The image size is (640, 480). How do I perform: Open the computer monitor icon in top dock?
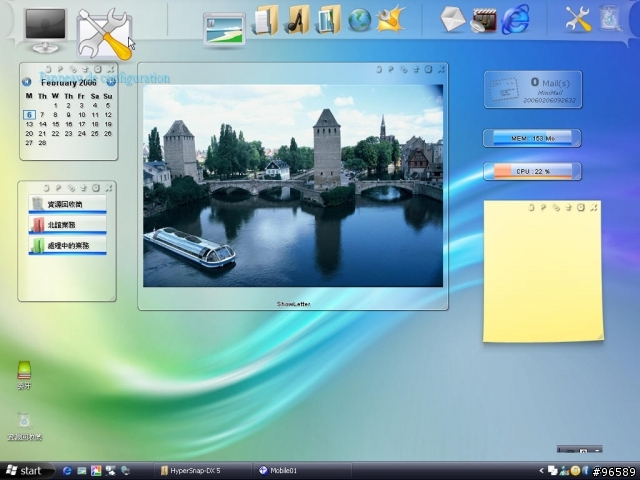(45, 29)
